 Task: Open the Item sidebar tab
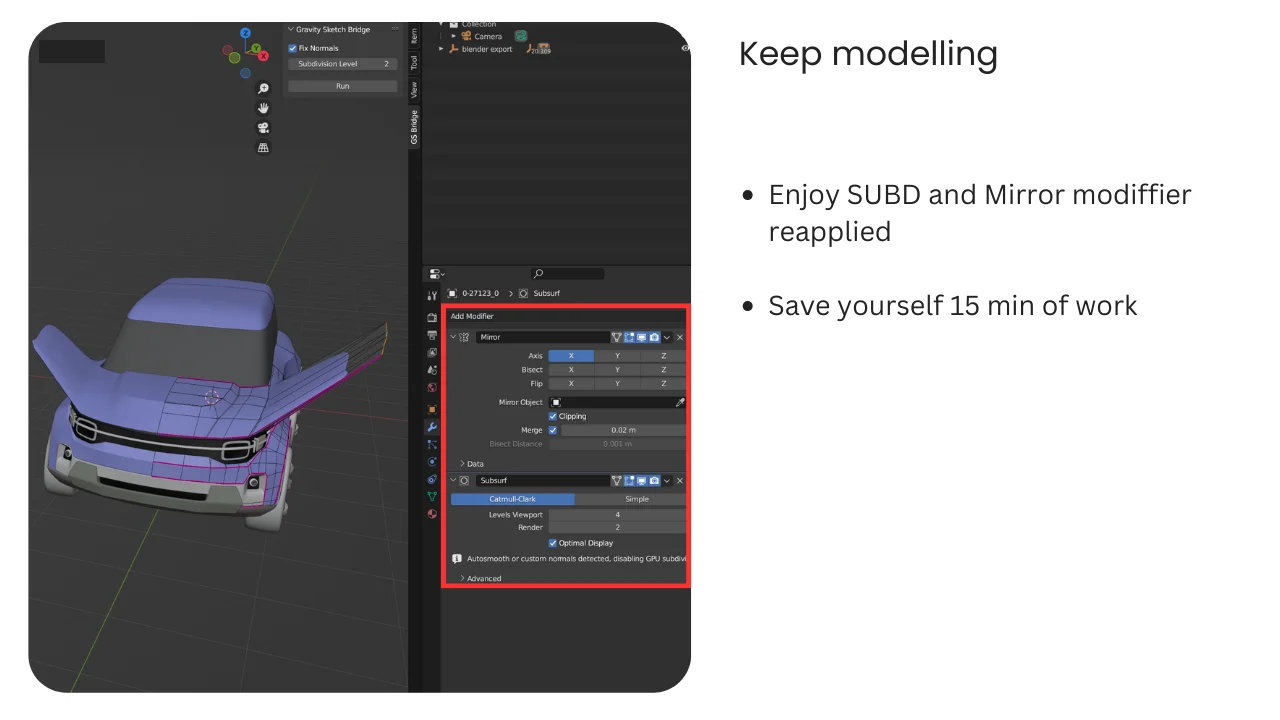coord(414,35)
